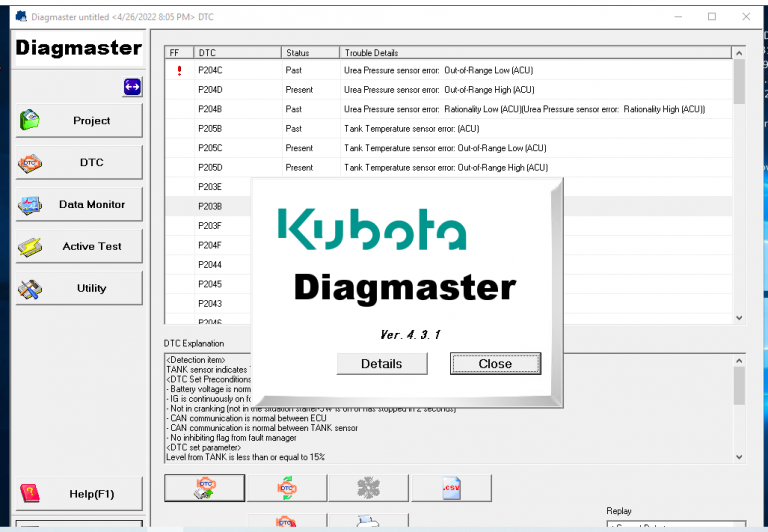Select the P205C row

(449, 148)
